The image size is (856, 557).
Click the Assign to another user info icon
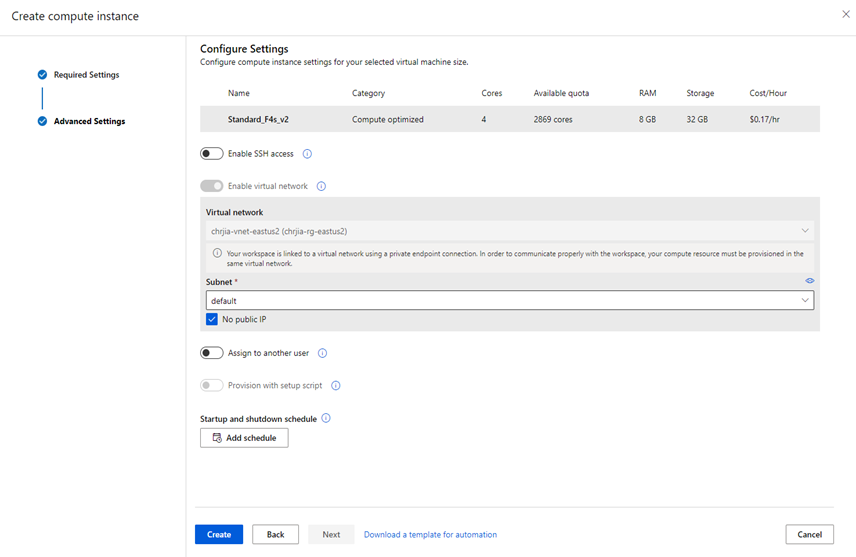tap(323, 353)
